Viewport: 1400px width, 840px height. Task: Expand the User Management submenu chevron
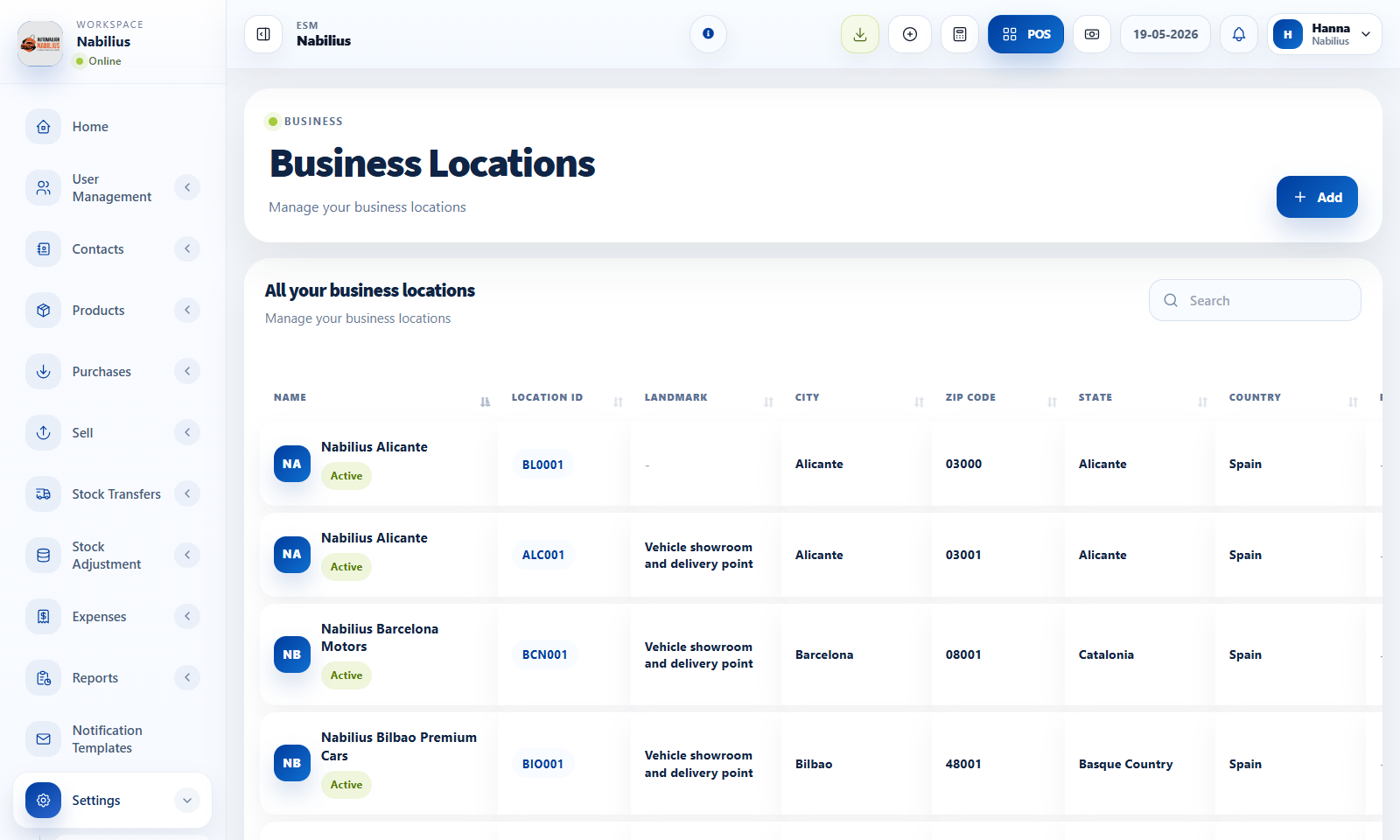[187, 187]
